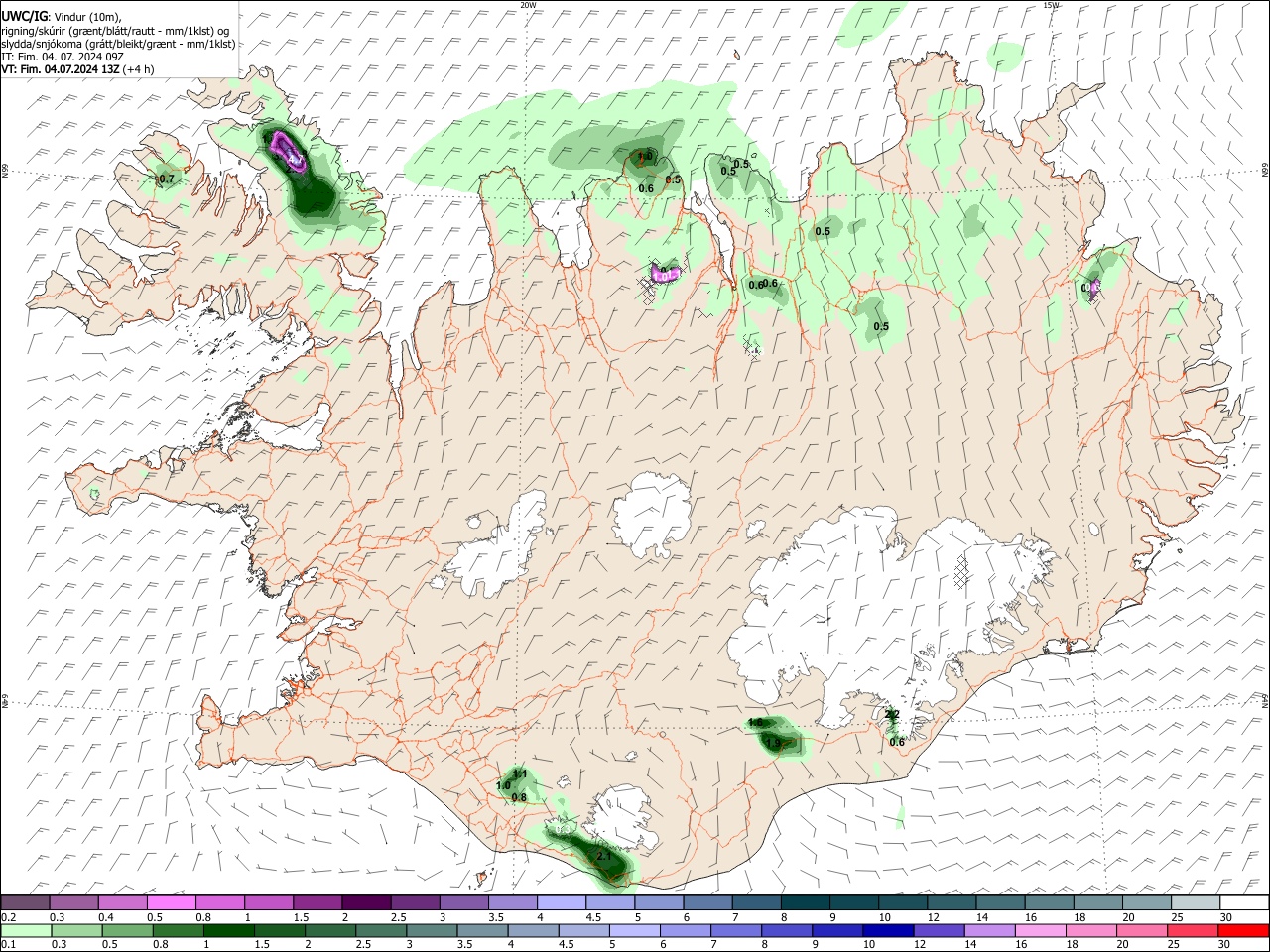This screenshot has height=952, width=1270.
Task: Select the '2.2' precipitation value near the glacier
Action: 892,714
